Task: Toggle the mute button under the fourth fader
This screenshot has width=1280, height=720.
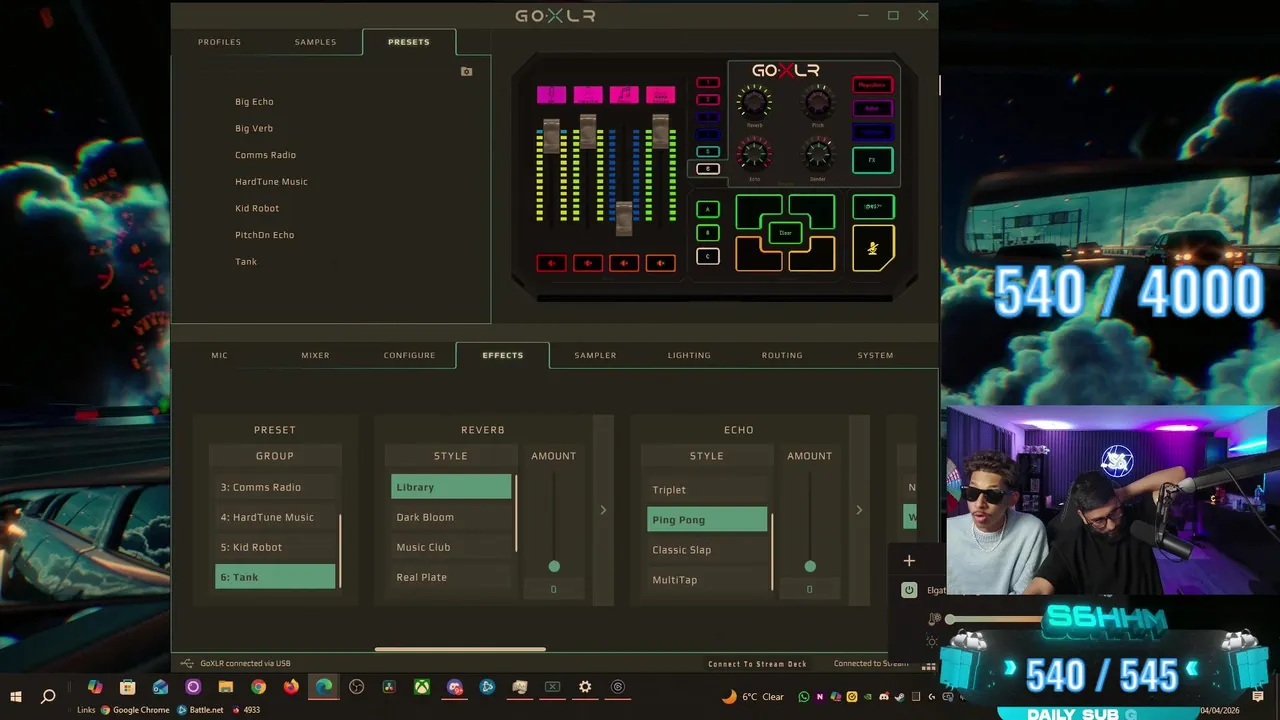Action: (660, 263)
